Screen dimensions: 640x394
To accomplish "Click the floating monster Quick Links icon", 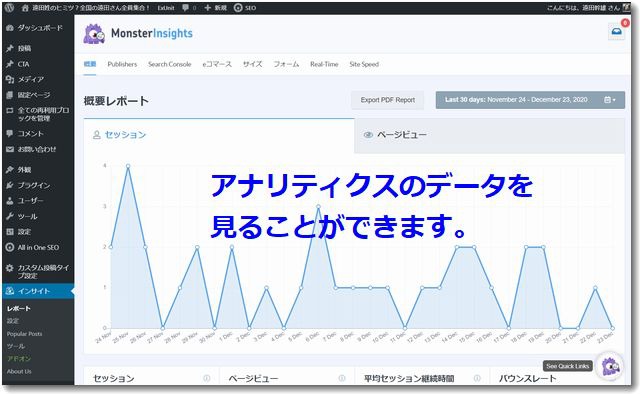I will click(610, 366).
